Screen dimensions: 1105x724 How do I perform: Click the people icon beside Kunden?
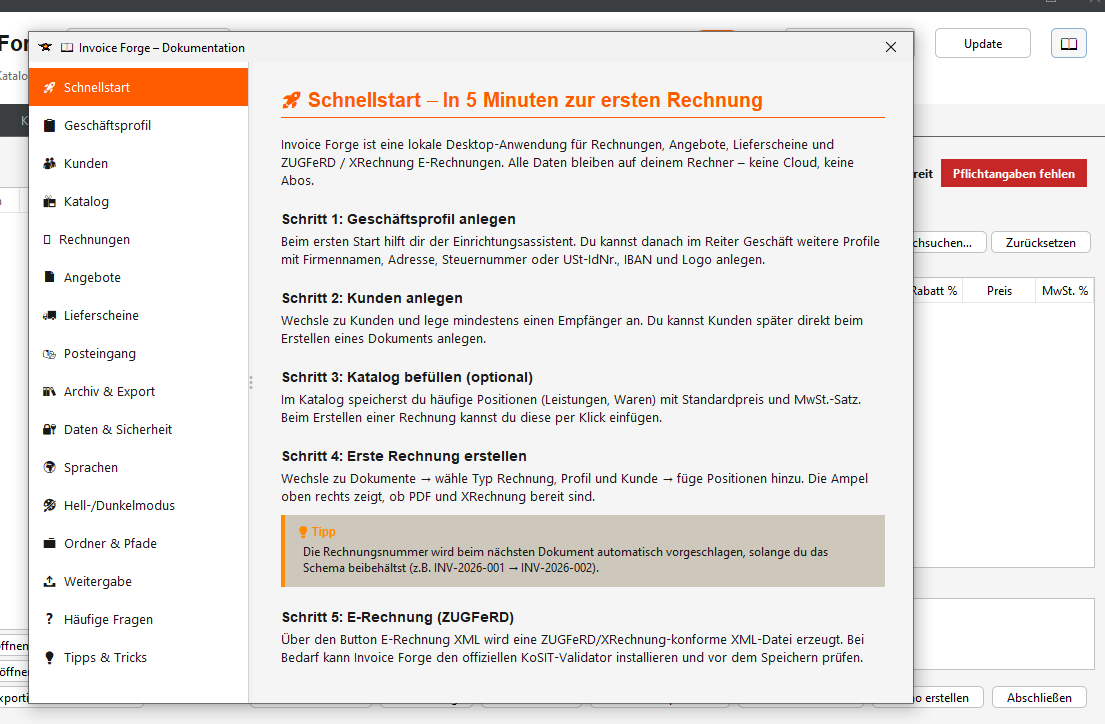(x=49, y=164)
